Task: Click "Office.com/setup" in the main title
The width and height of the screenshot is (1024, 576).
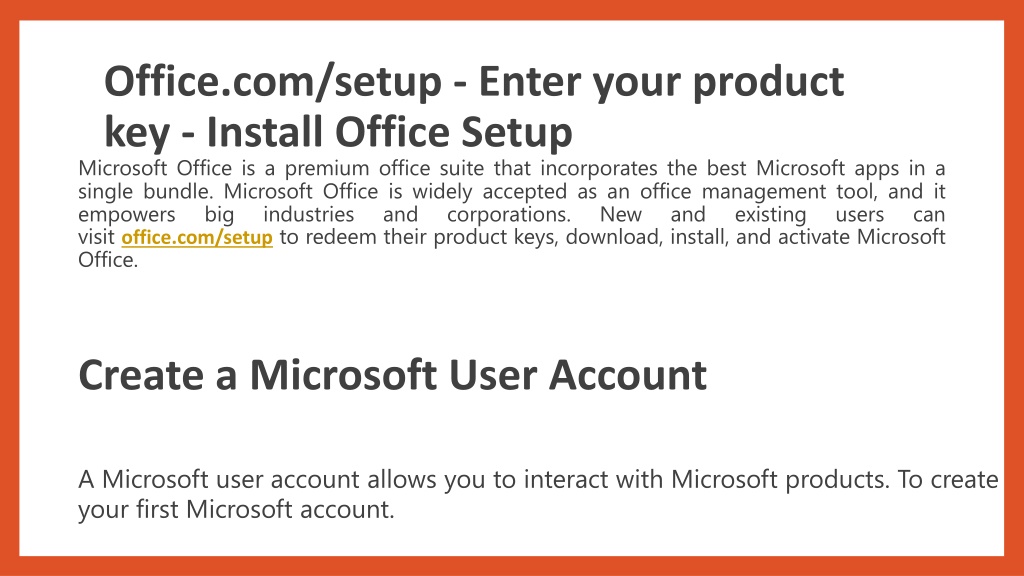Action: click(x=273, y=83)
